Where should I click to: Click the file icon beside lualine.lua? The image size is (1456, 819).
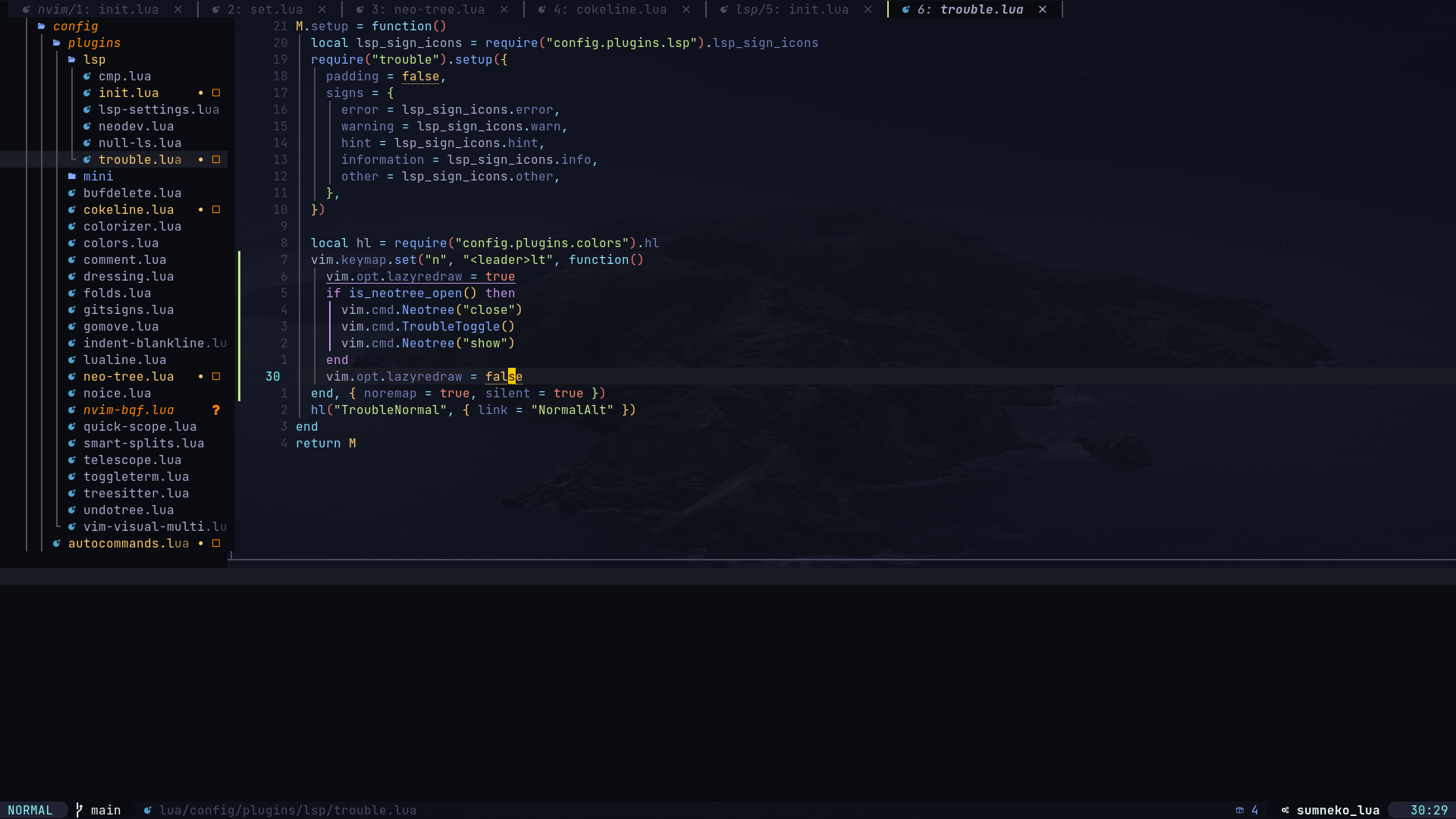point(71,360)
